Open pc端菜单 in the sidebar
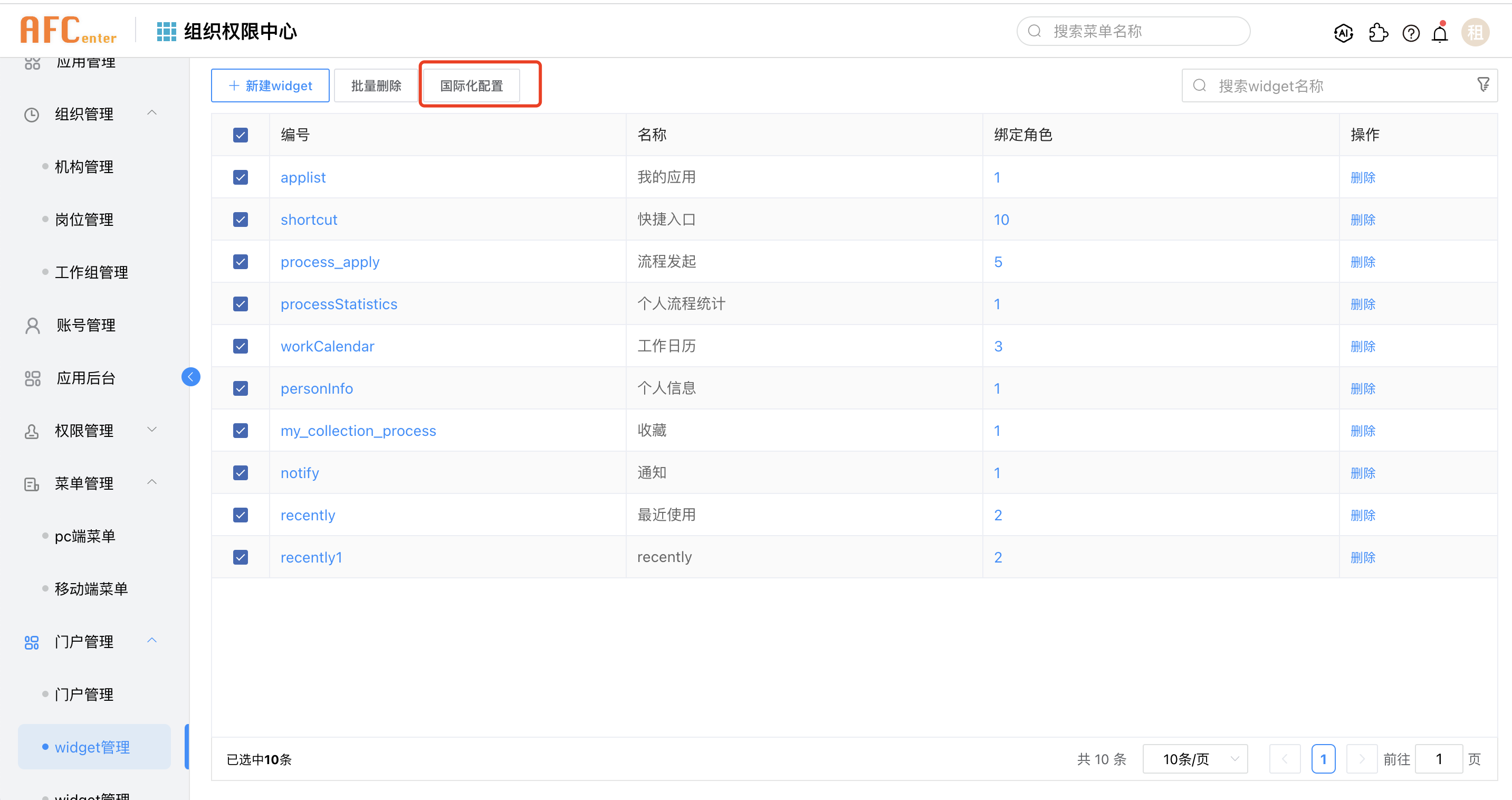The image size is (1512, 800). (84, 536)
